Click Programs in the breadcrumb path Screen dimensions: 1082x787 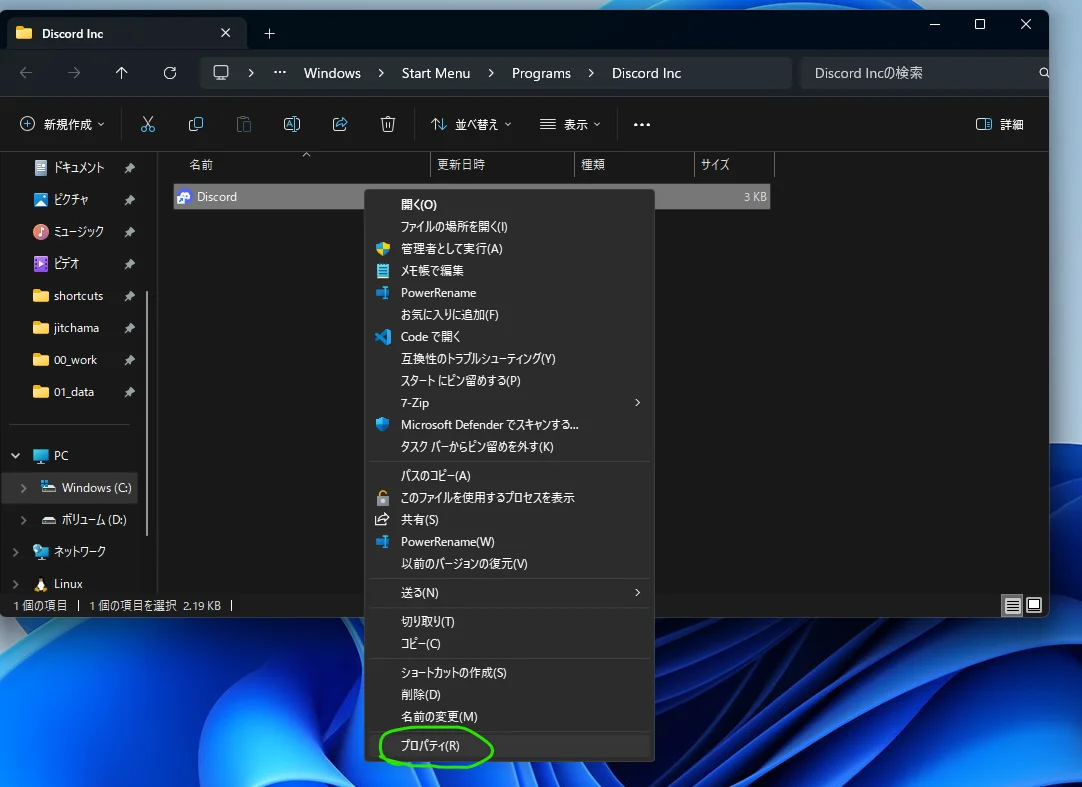[x=541, y=73]
